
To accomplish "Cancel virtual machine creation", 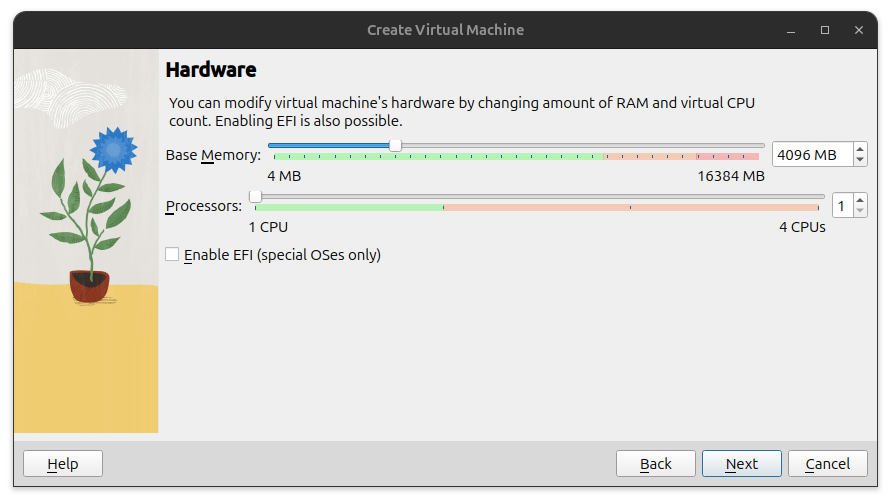I will click(828, 464).
